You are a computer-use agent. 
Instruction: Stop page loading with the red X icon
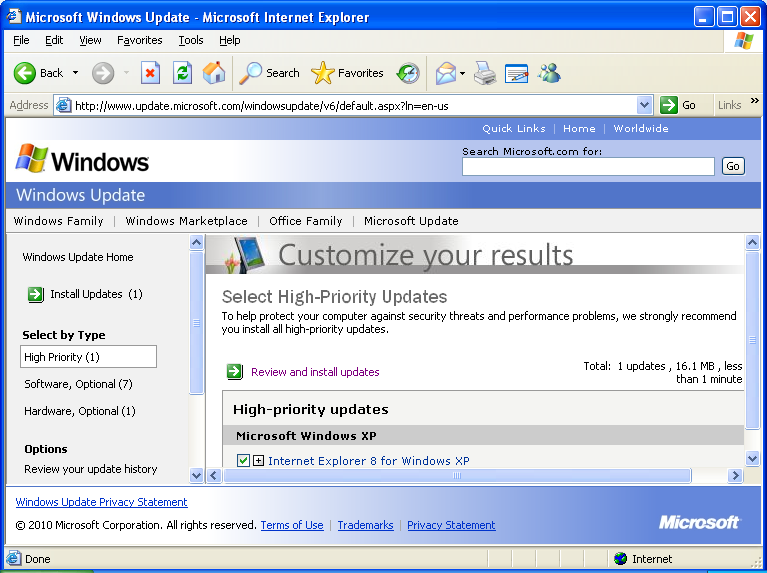(151, 73)
